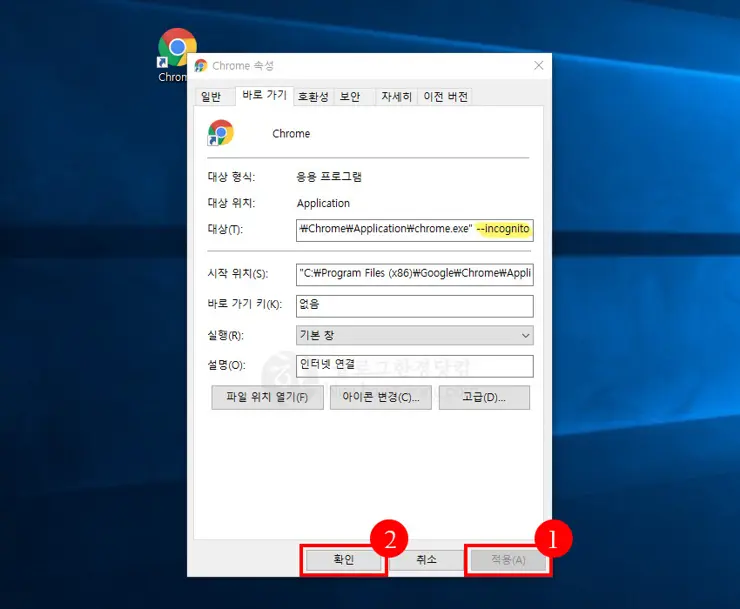Click the 대상 위치: label

(231, 203)
